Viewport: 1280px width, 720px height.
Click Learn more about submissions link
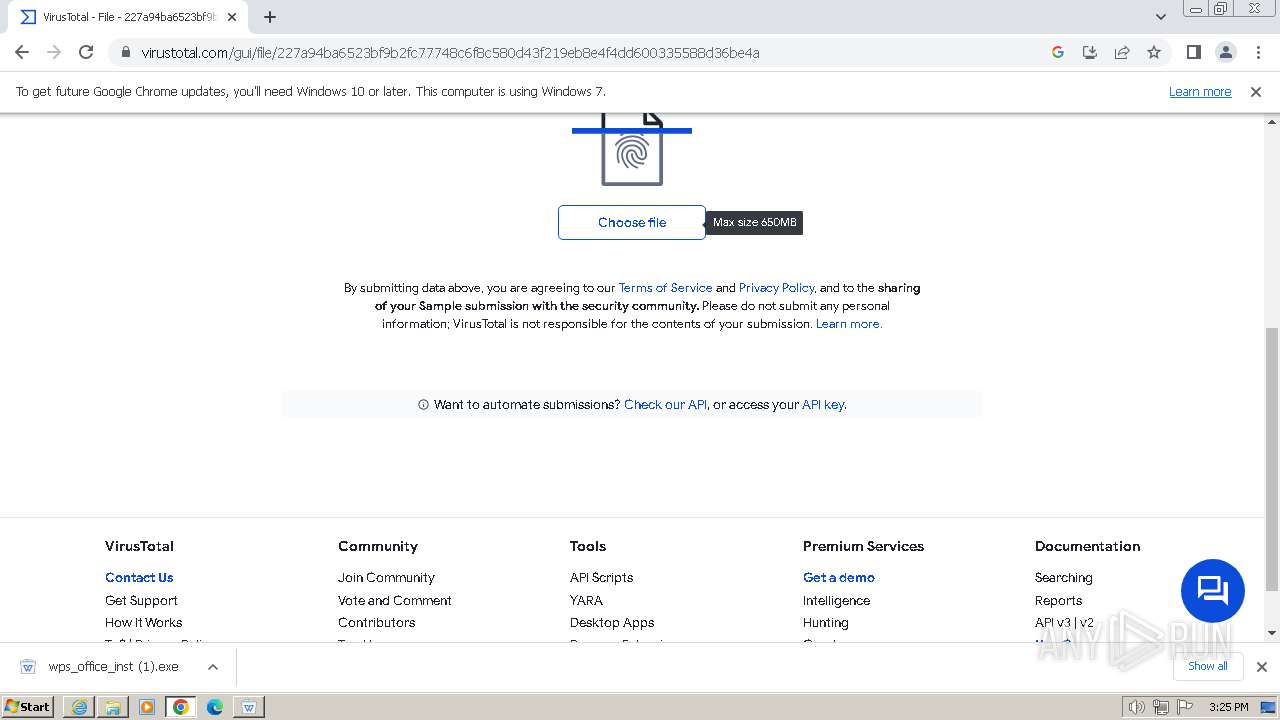pos(849,324)
